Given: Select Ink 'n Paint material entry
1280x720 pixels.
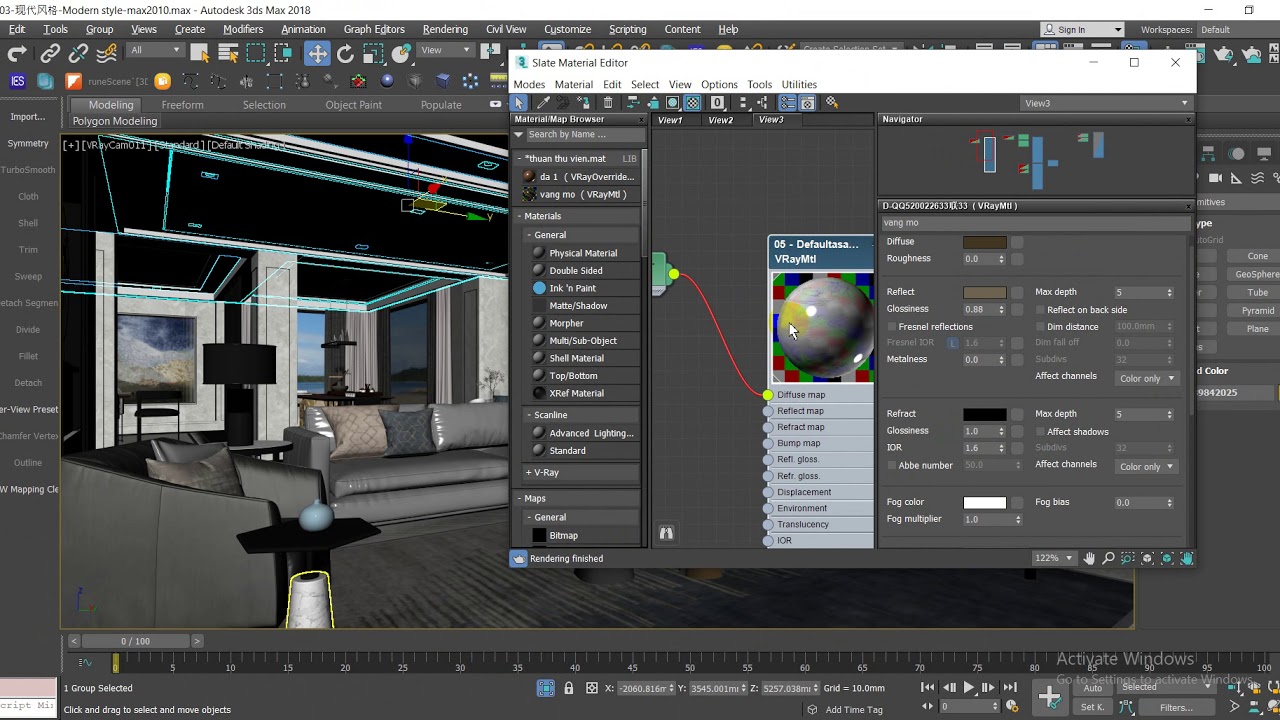Looking at the screenshot, I should 572,288.
